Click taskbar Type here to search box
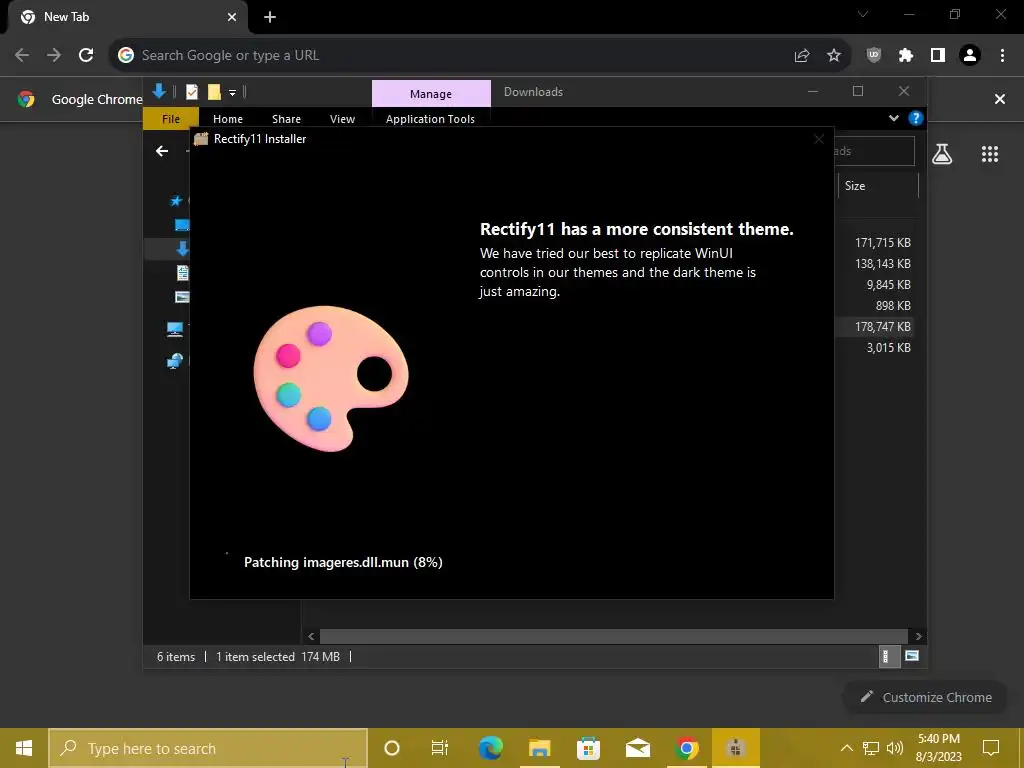Image resolution: width=1024 pixels, height=768 pixels. pos(208,748)
